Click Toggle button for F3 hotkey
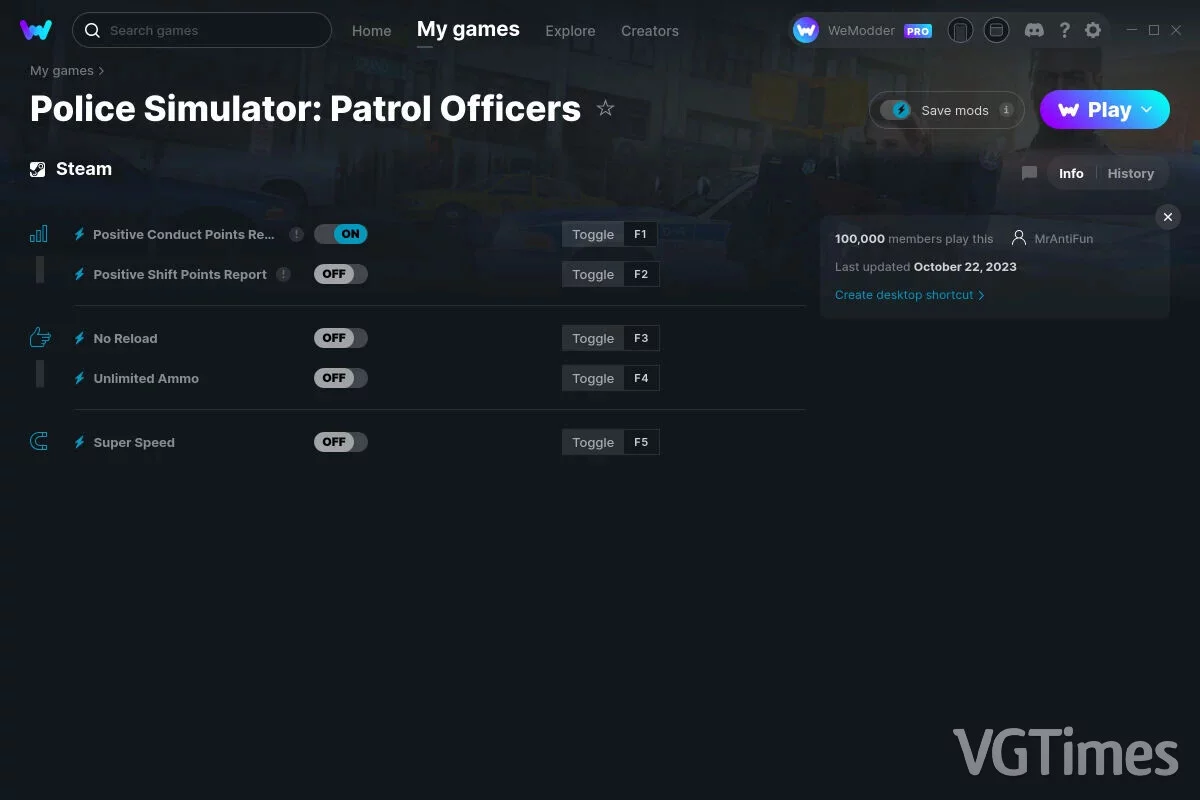 point(593,338)
